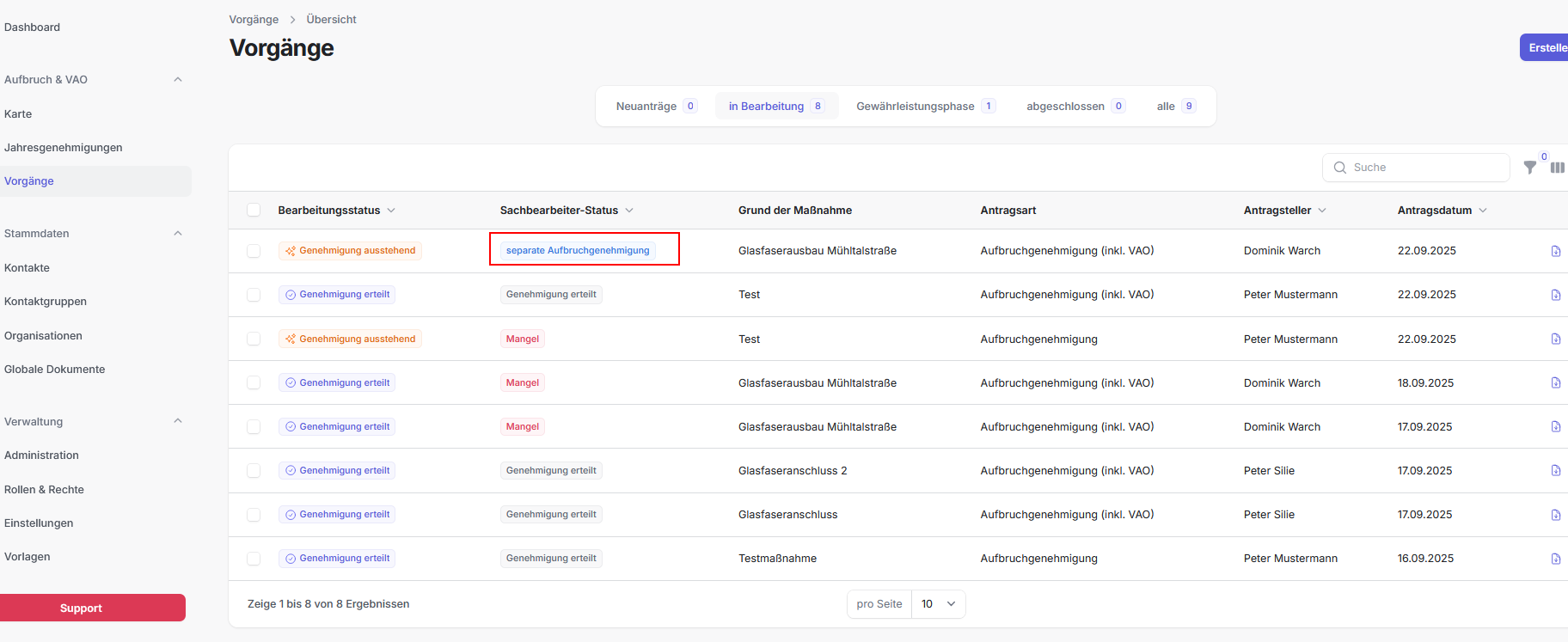1568x642 pixels.
Task: Click the Grund der Maßnahme column header
Action: click(x=795, y=210)
